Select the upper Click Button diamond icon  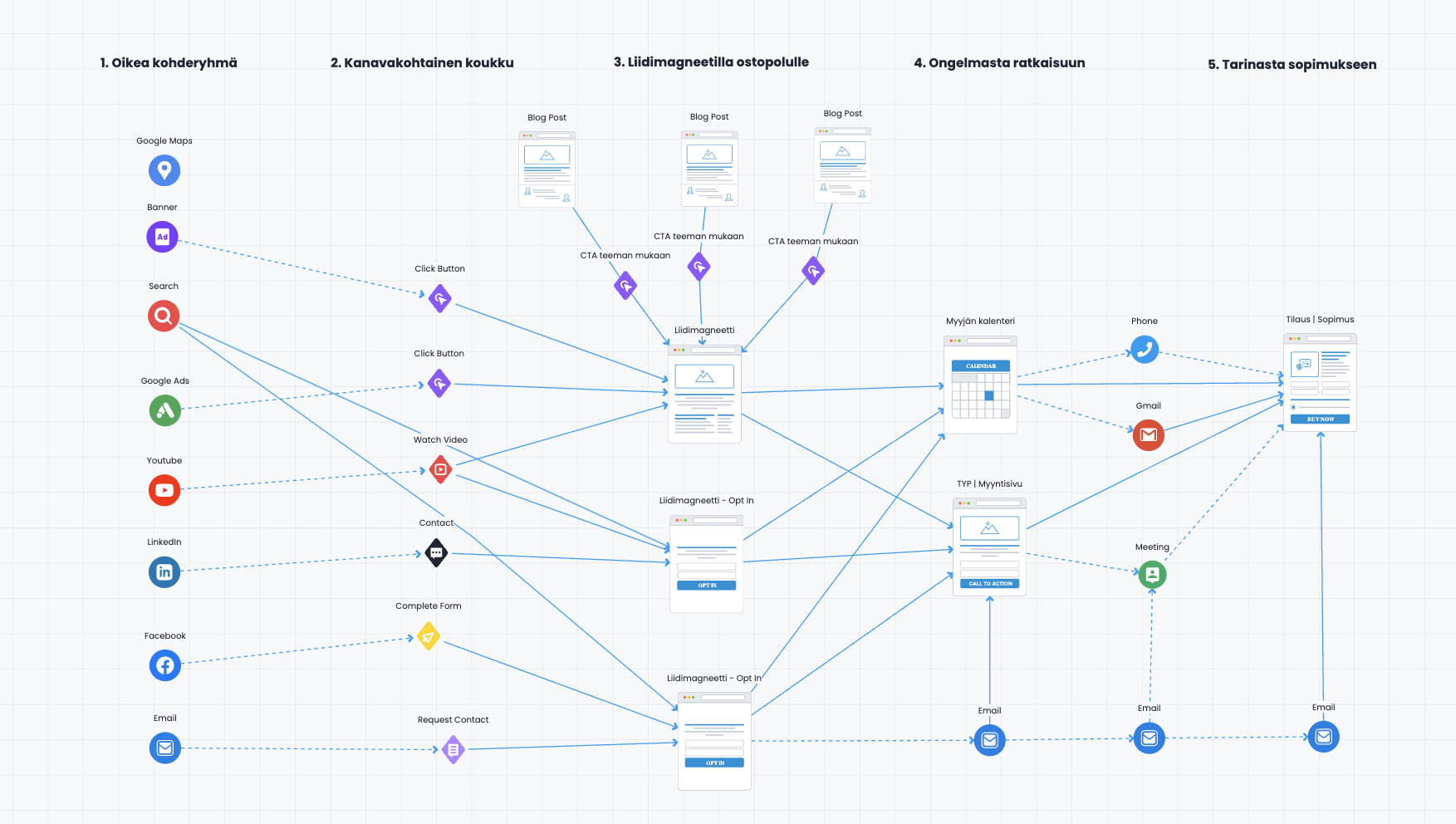click(440, 298)
